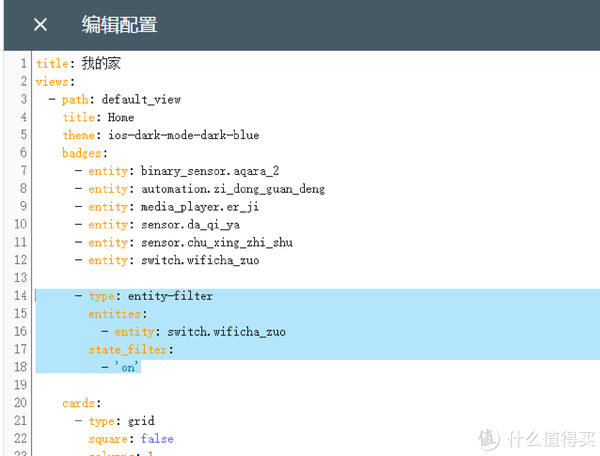Screen dimensions: 600x456
Task: Place cursor on line 'title: 我的家'
Action: coord(78,63)
